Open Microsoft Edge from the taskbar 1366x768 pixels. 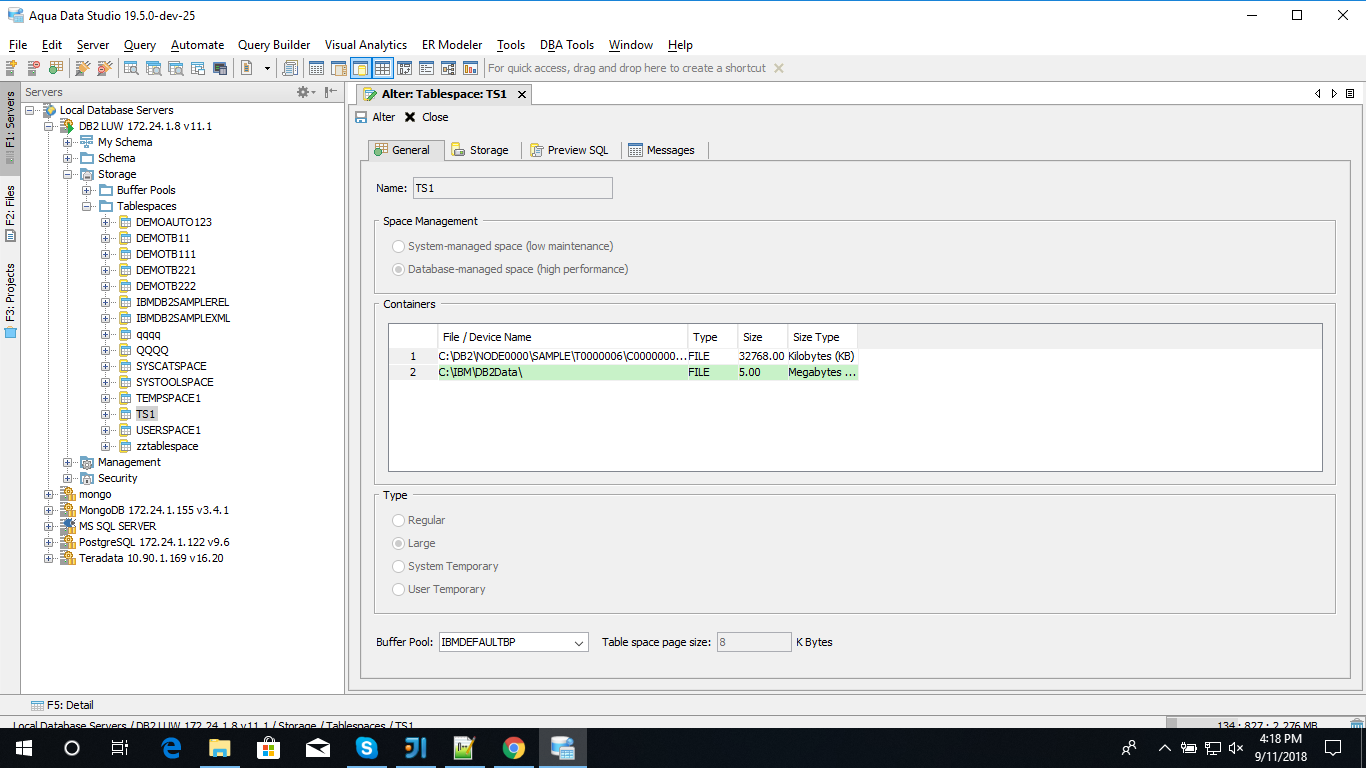click(x=171, y=748)
